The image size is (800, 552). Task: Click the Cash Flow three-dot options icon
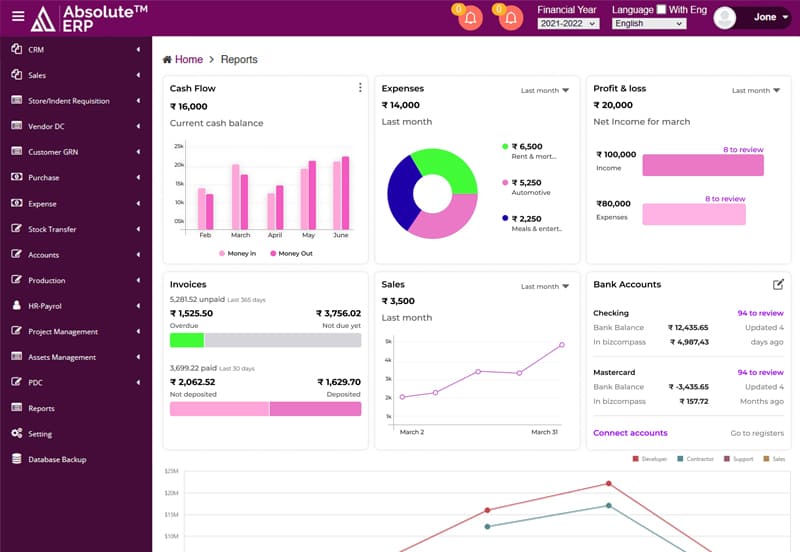point(360,88)
